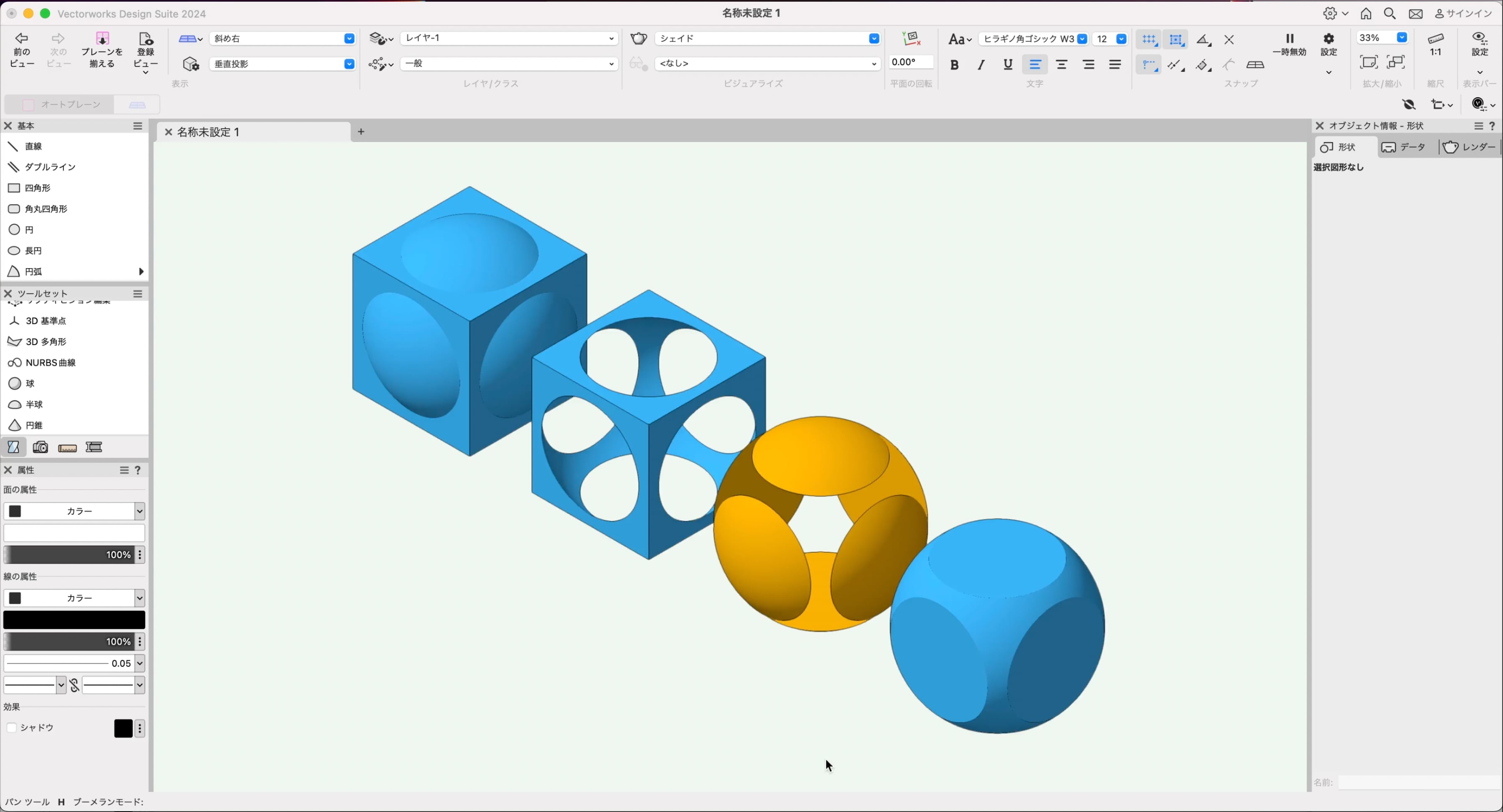The image size is (1503, 812).
Task: Click サインイン to sign in
Action: (1463, 14)
